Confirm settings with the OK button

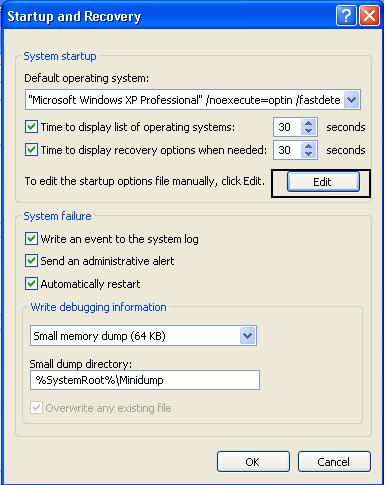(253, 462)
